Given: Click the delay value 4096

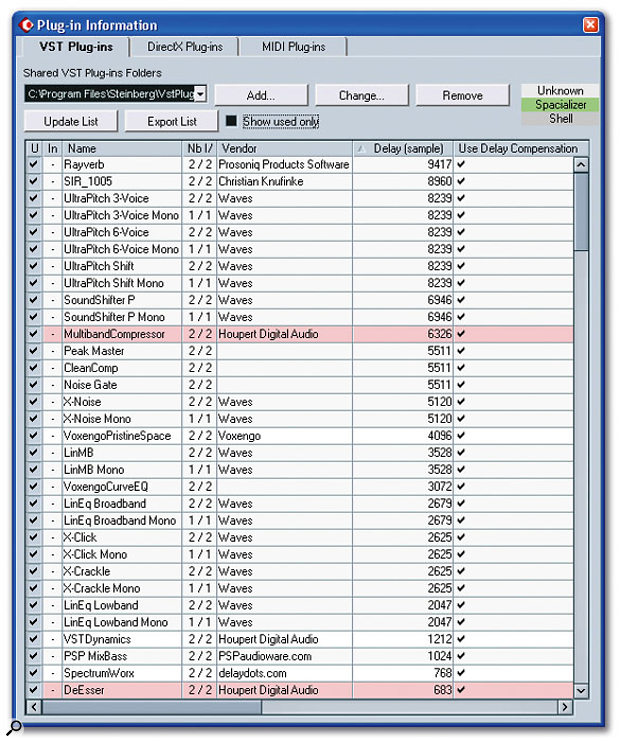Looking at the screenshot, I should (440, 436).
